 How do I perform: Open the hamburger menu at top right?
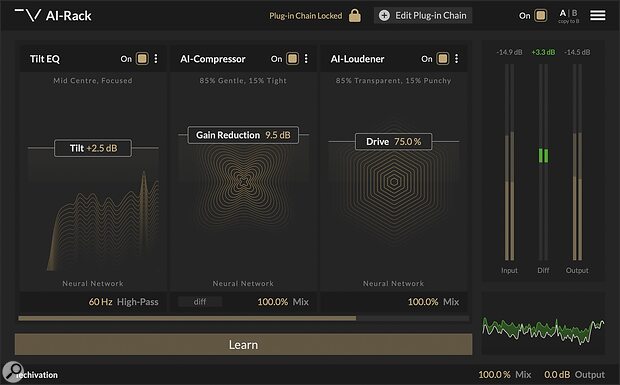(x=597, y=15)
